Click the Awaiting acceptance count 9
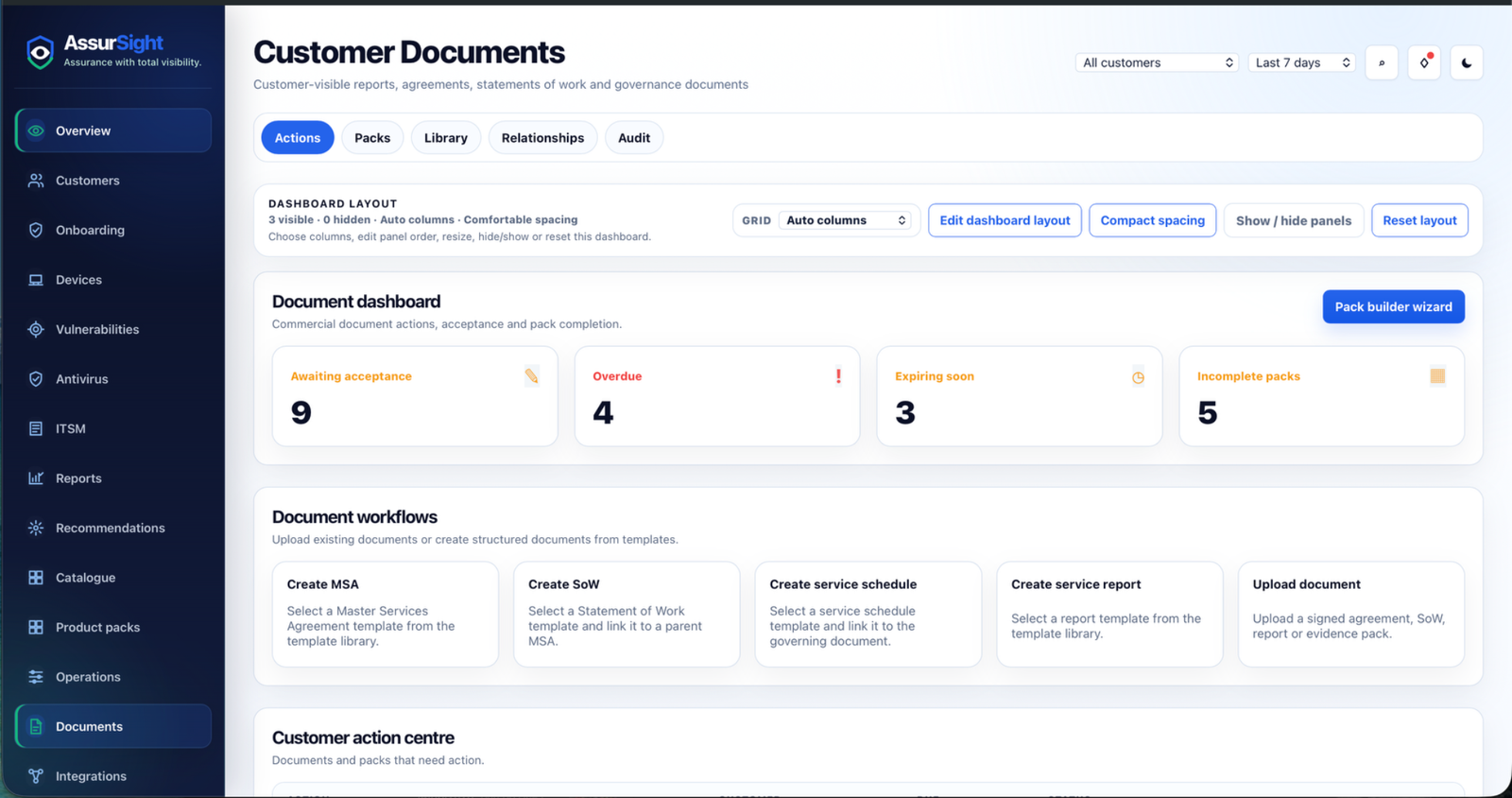Image resolution: width=1512 pixels, height=798 pixels. tap(301, 412)
